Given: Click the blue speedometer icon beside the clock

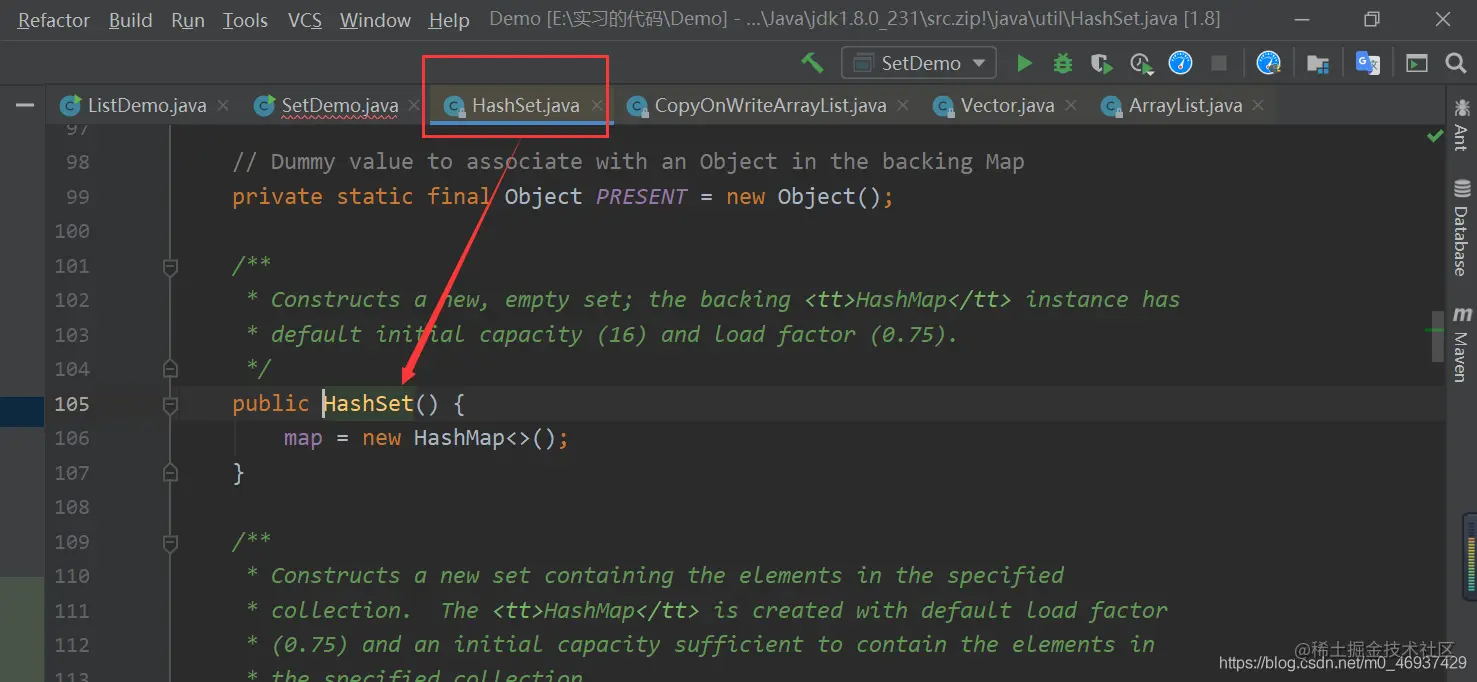Looking at the screenshot, I should click(1181, 63).
